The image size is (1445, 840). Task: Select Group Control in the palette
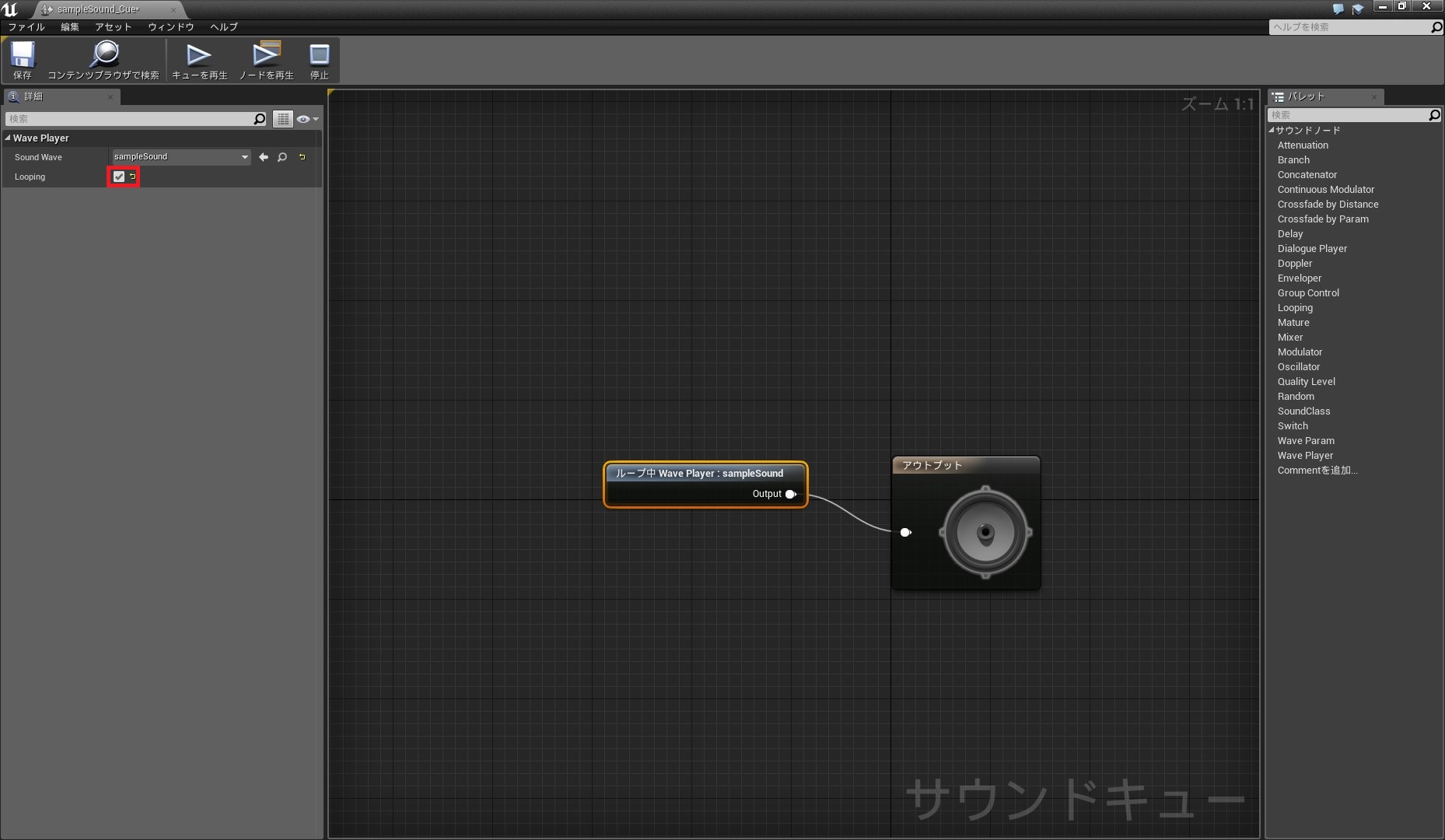tap(1308, 293)
